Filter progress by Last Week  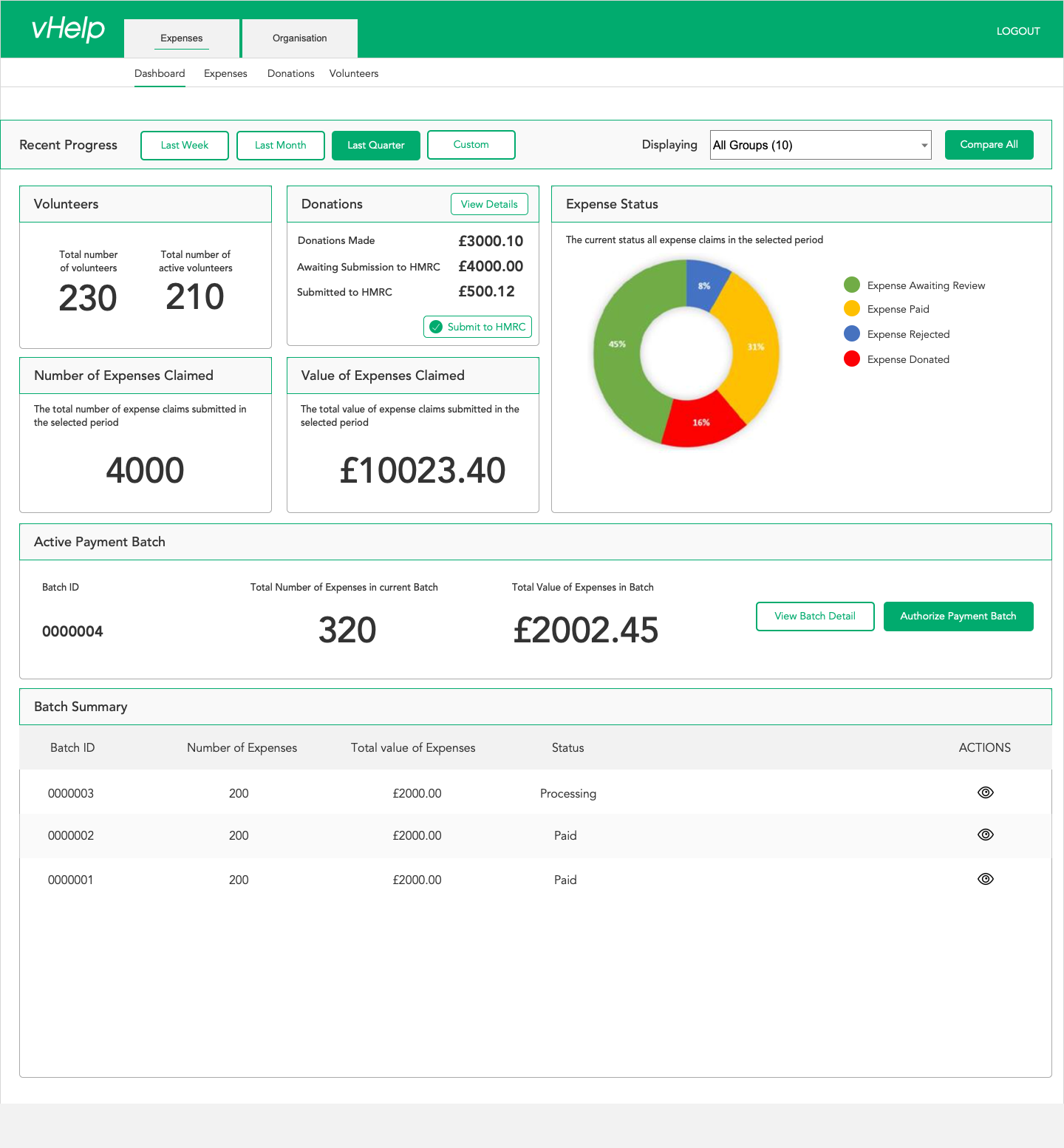coord(185,145)
